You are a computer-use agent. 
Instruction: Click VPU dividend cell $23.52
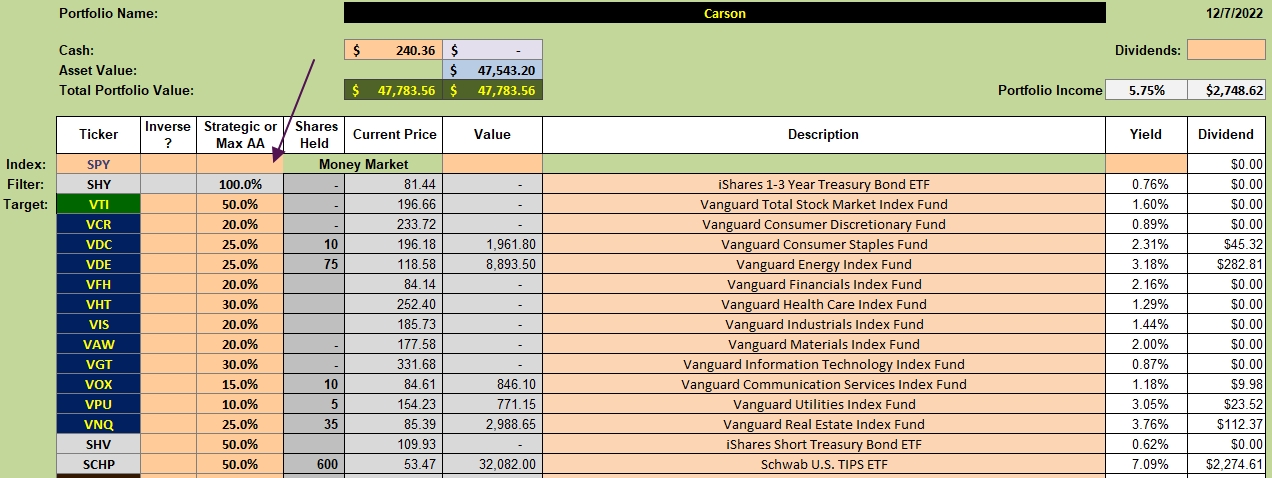[1226, 404]
